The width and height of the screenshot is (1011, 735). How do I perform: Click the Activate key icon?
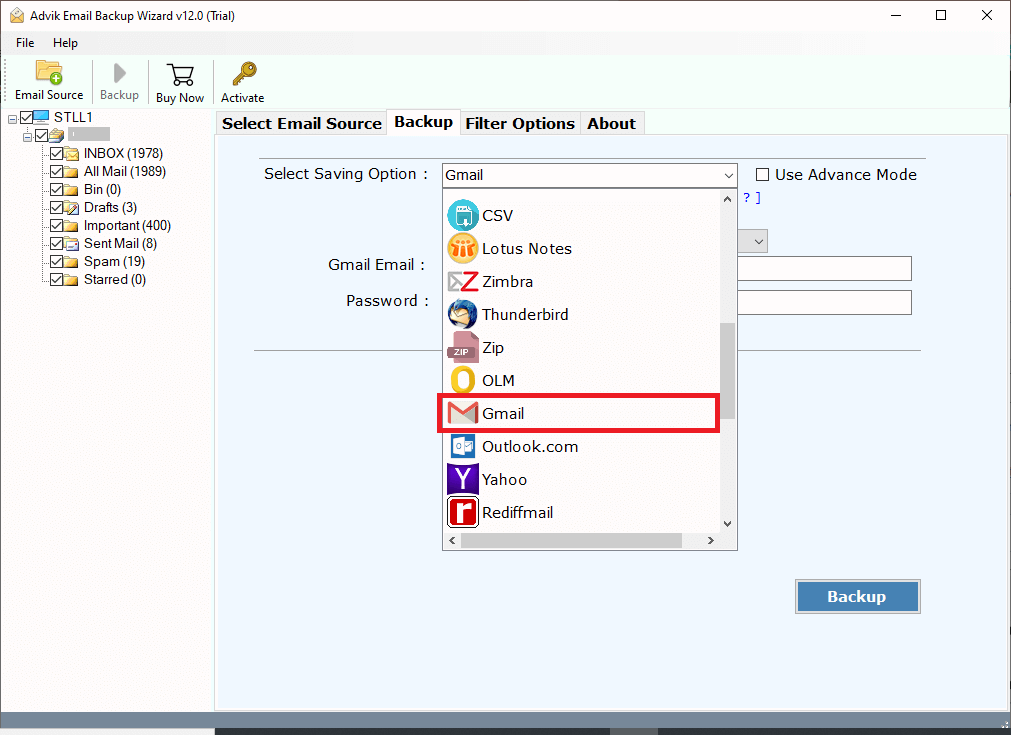coord(244,74)
